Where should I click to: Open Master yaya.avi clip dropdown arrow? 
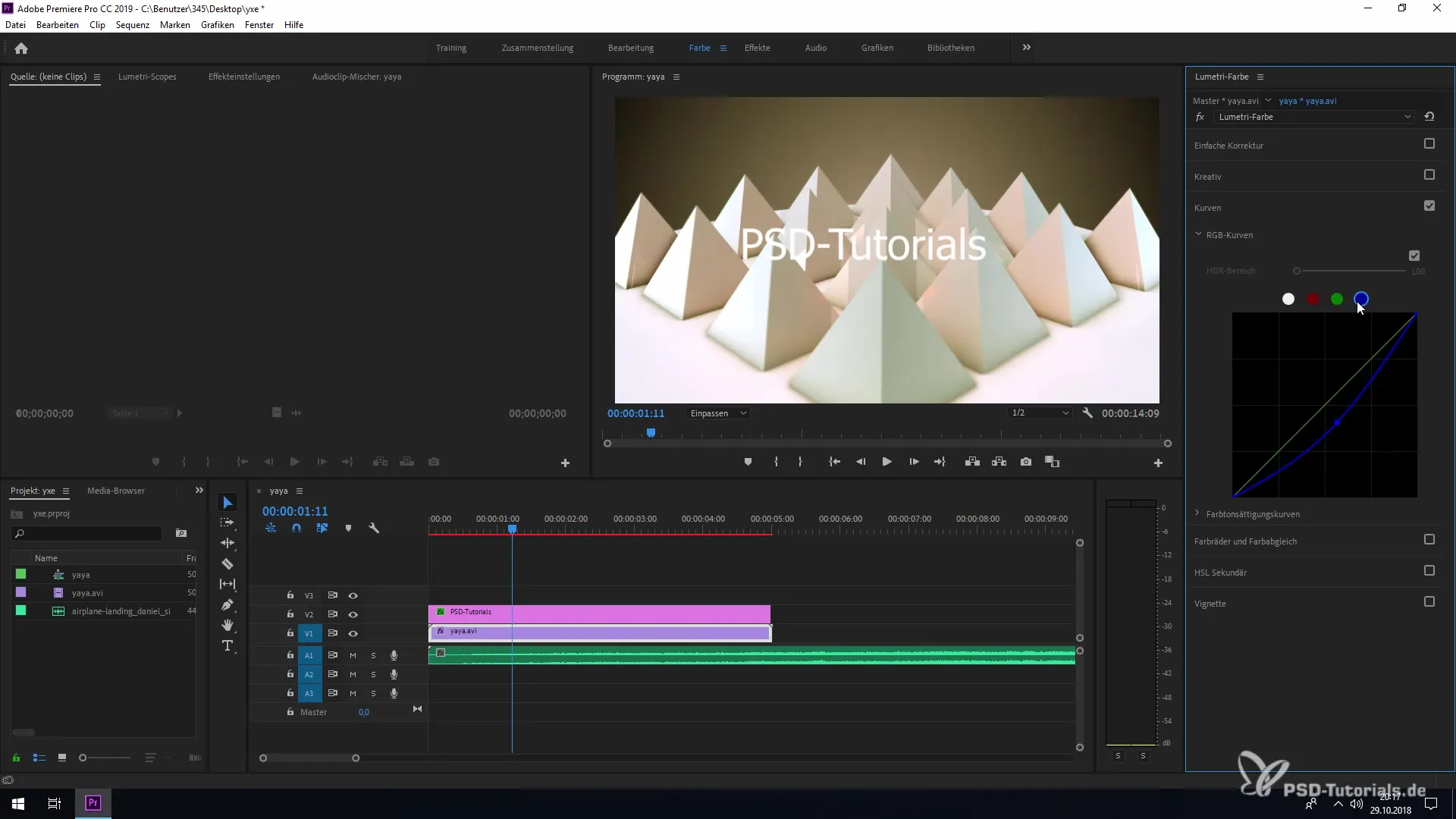1268,100
